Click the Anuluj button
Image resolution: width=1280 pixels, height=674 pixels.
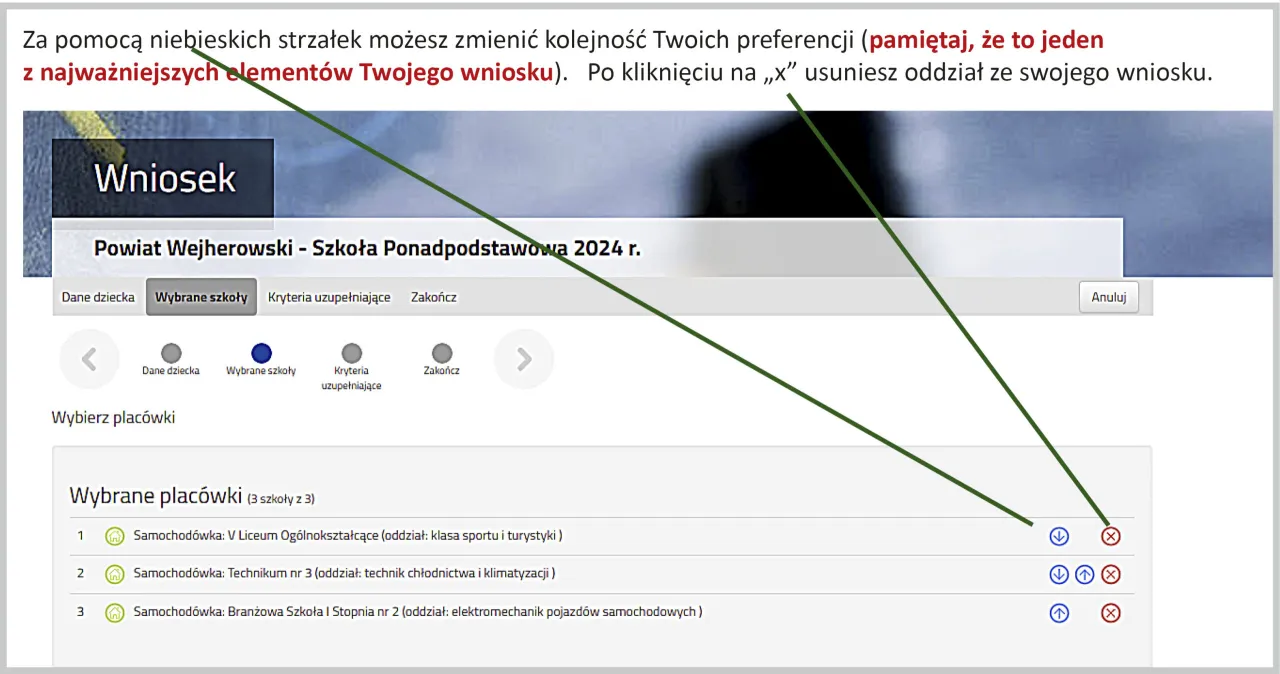[x=1109, y=297]
